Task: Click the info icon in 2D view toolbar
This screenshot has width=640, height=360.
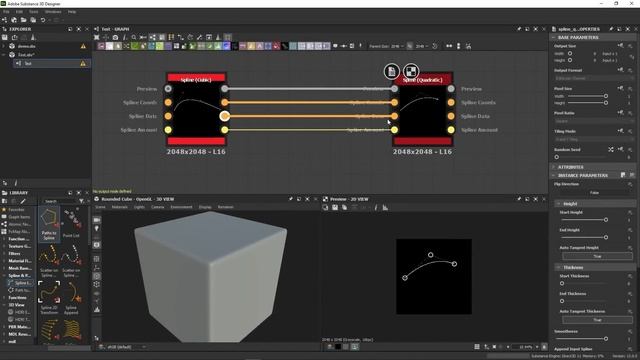Action: click(376, 207)
